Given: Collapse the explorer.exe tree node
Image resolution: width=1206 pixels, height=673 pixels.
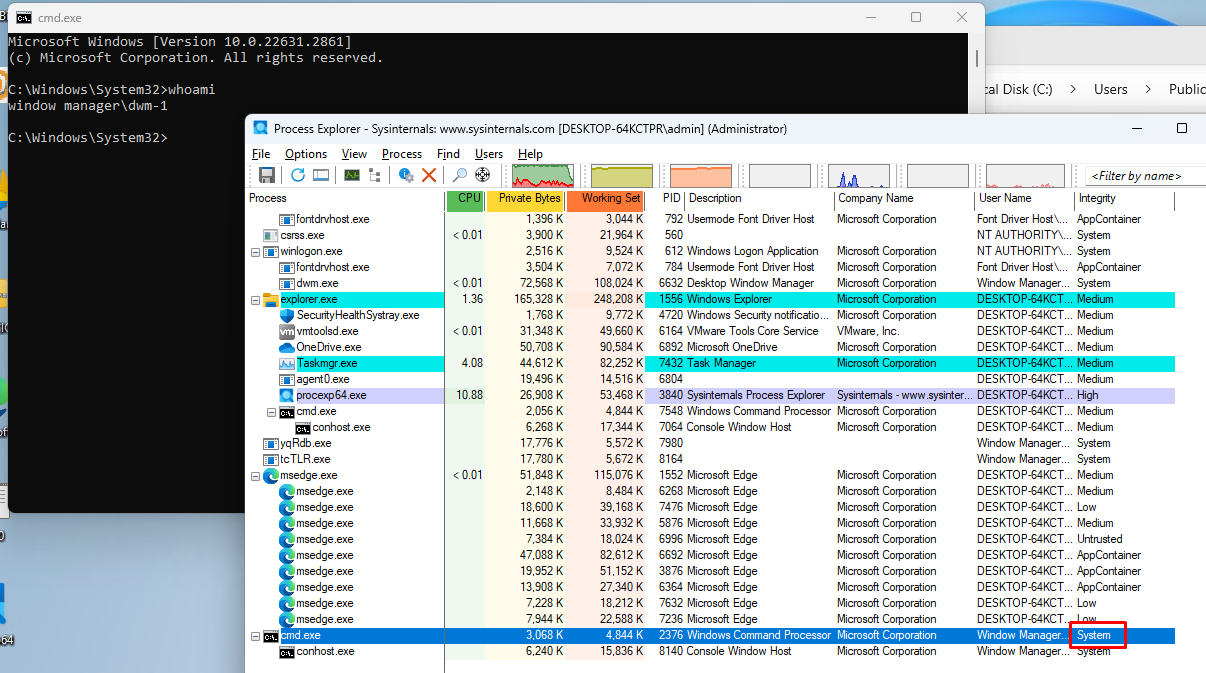Looking at the screenshot, I should point(255,299).
